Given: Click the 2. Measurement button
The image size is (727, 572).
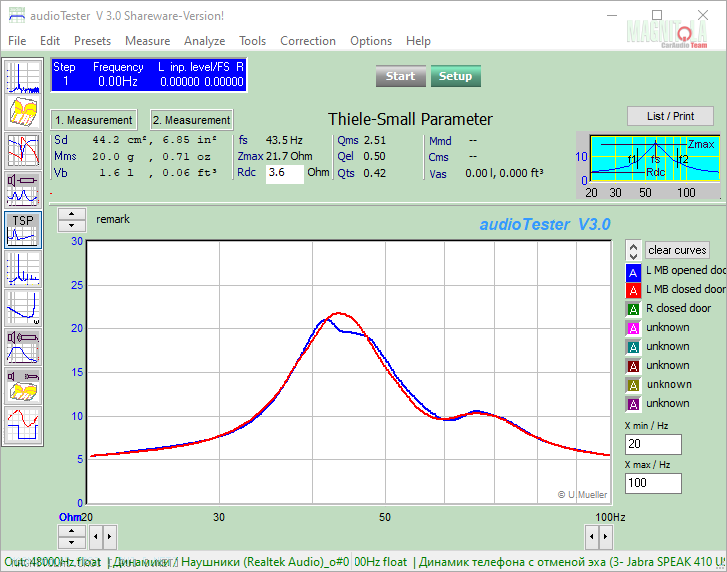Looking at the screenshot, I should tap(191, 120).
